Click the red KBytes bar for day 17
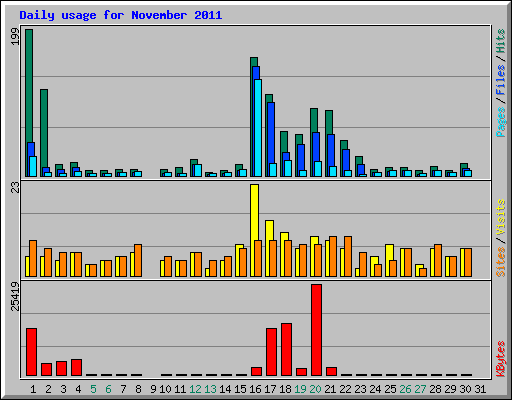Viewport: 512px width, 400px height. pyautogui.click(x=271, y=352)
